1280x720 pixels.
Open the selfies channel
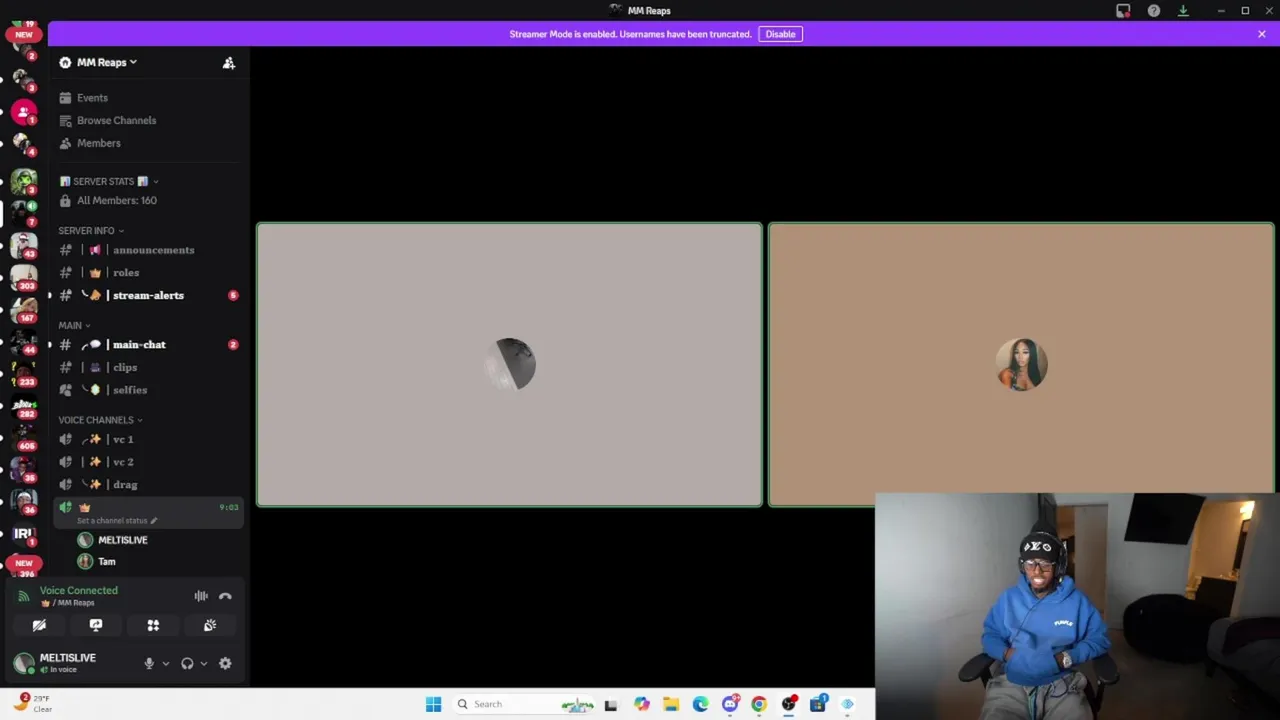pos(149,390)
